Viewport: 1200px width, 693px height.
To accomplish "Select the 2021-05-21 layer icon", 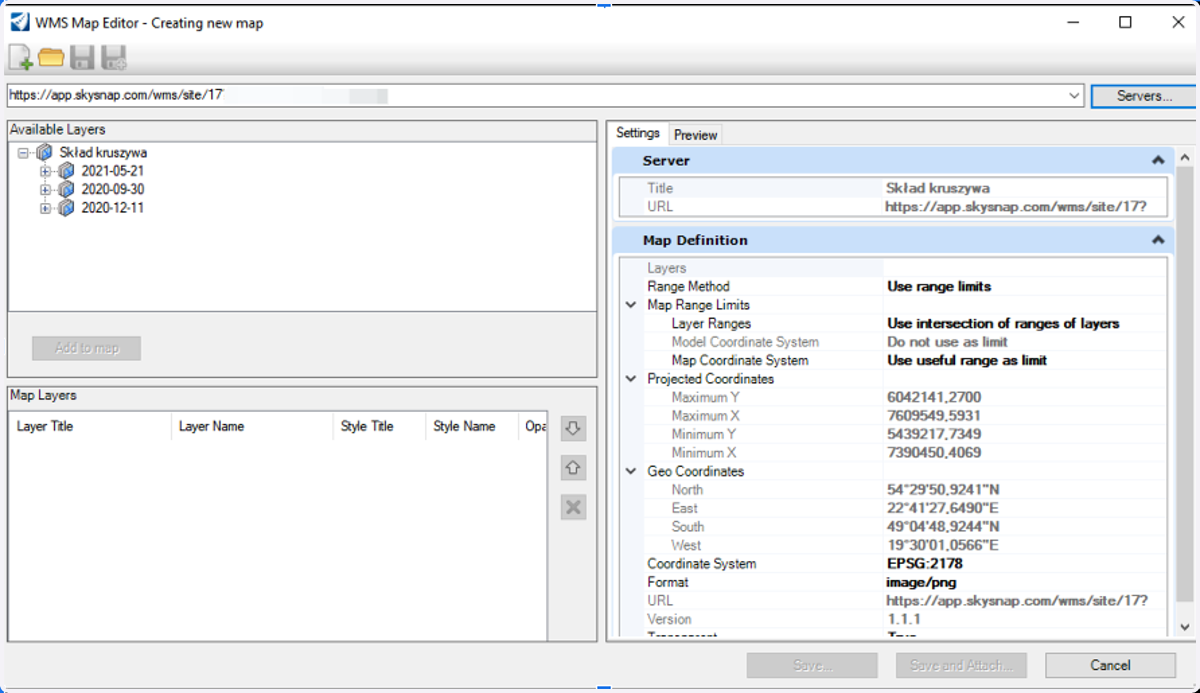I will [66, 171].
